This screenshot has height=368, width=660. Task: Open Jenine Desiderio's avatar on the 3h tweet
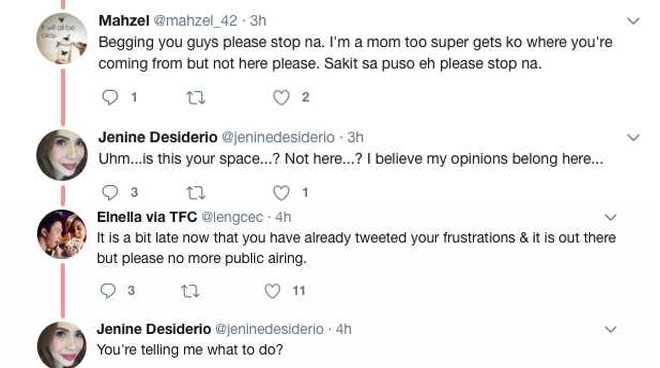tap(62, 155)
